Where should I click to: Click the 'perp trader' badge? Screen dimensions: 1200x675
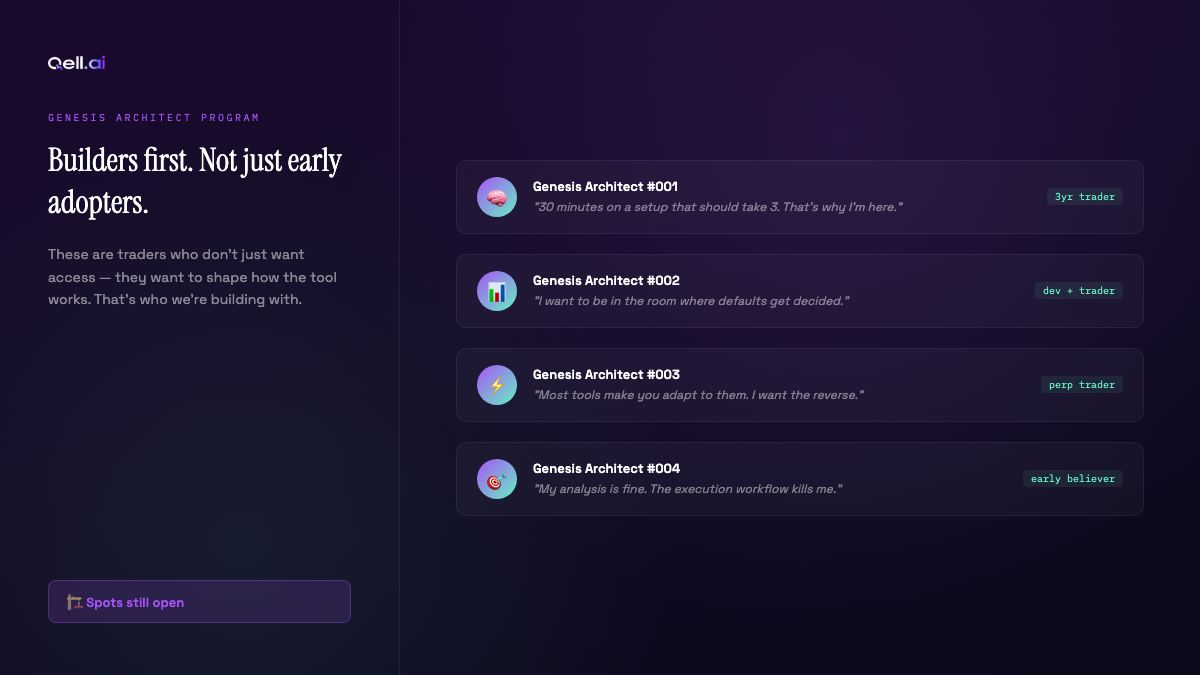tap(1081, 385)
